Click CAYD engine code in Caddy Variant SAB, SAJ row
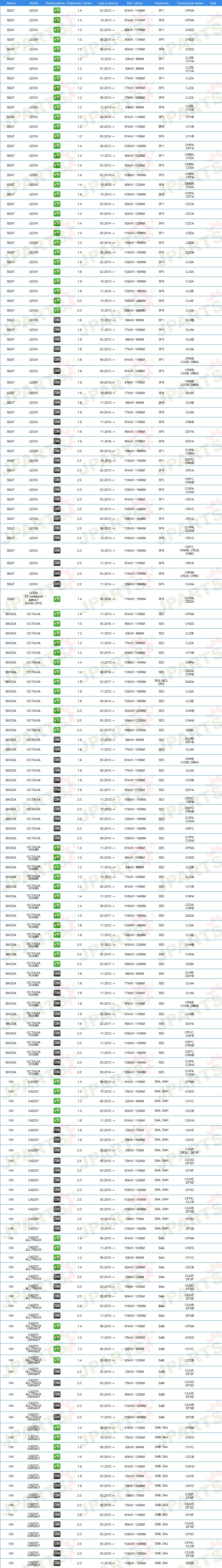 (190, 1486)
